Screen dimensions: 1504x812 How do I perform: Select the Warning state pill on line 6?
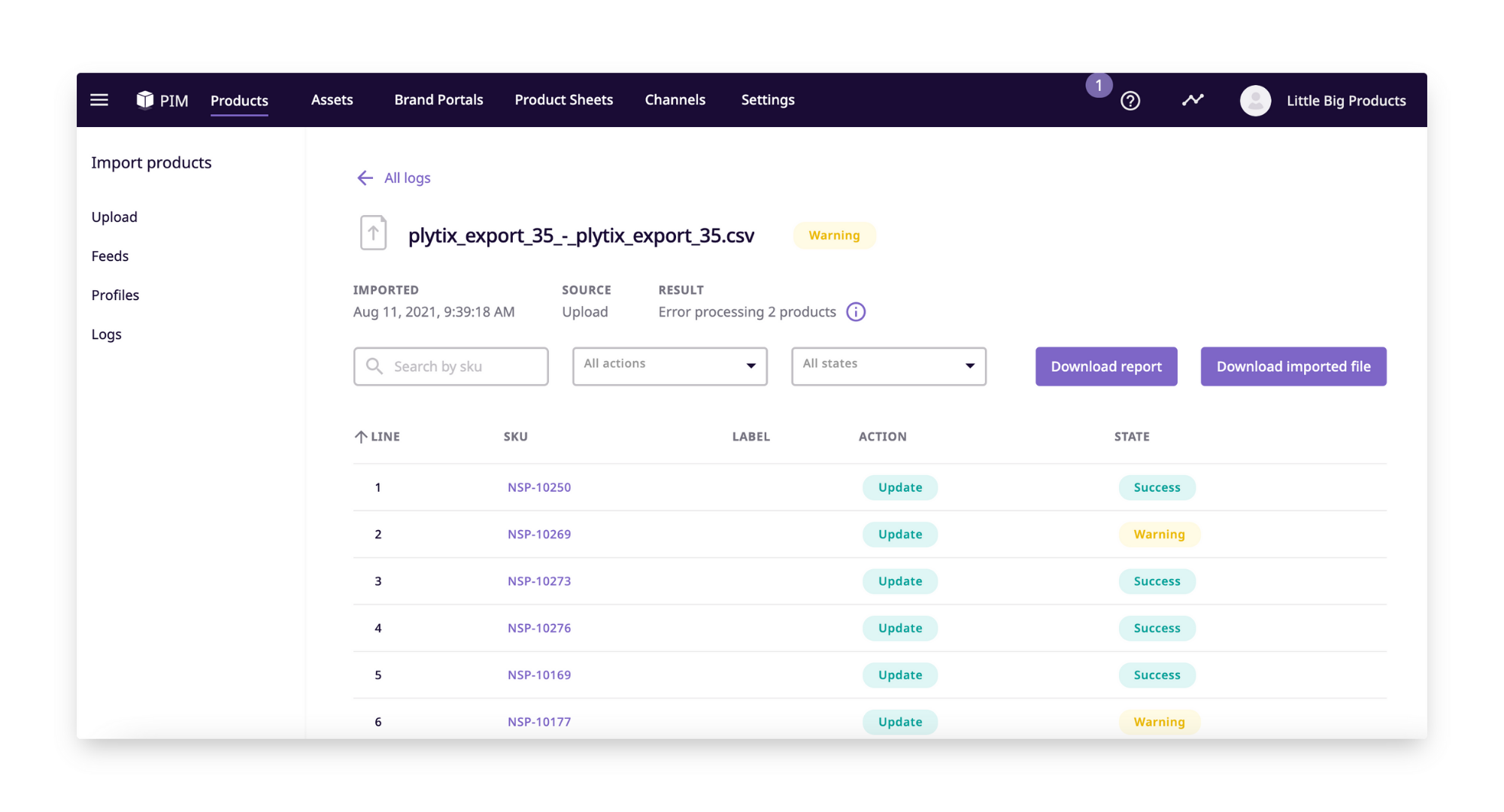pos(1159,722)
